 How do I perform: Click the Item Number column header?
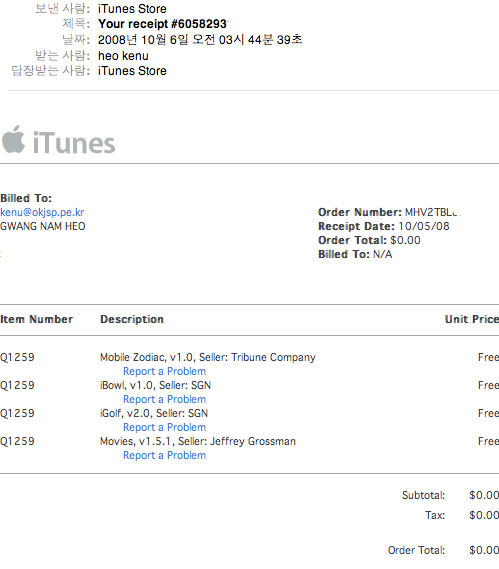click(x=36, y=319)
